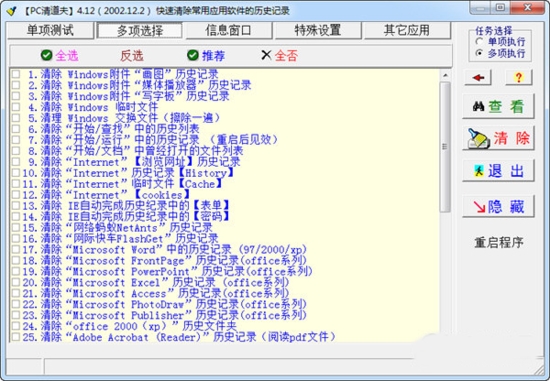This screenshot has width=550, height=381.
Task: Click 推荐 recommended selection option
Action: [x=213, y=55]
